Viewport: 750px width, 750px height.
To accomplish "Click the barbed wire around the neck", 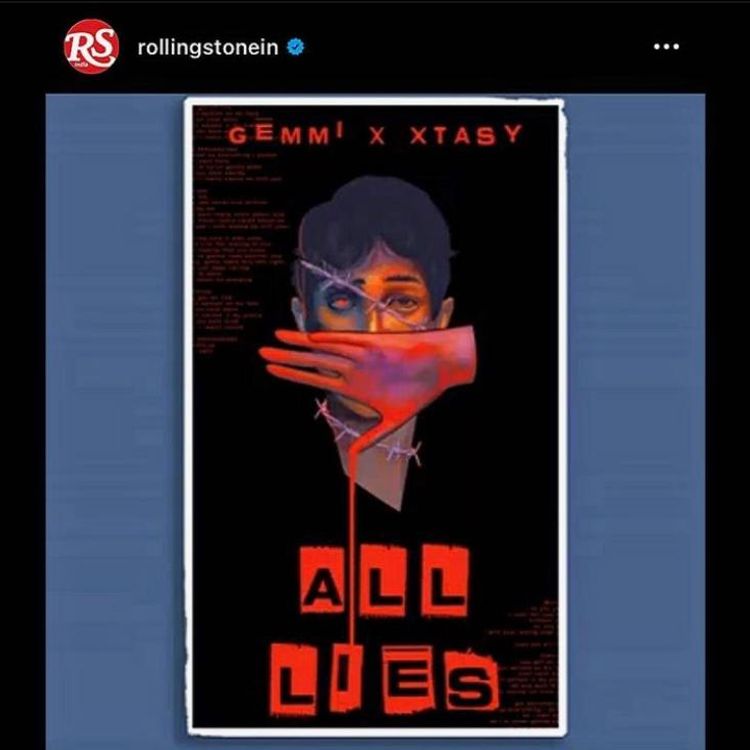I will click(368, 433).
